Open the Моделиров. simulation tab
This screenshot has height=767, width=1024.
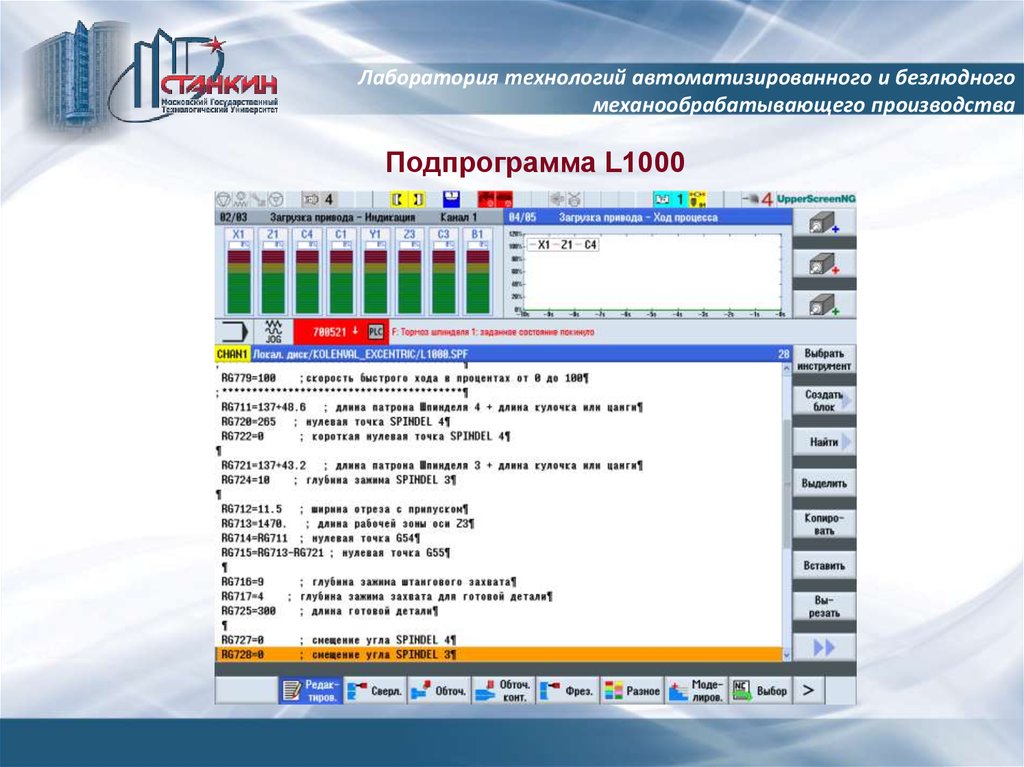pyautogui.click(x=696, y=690)
